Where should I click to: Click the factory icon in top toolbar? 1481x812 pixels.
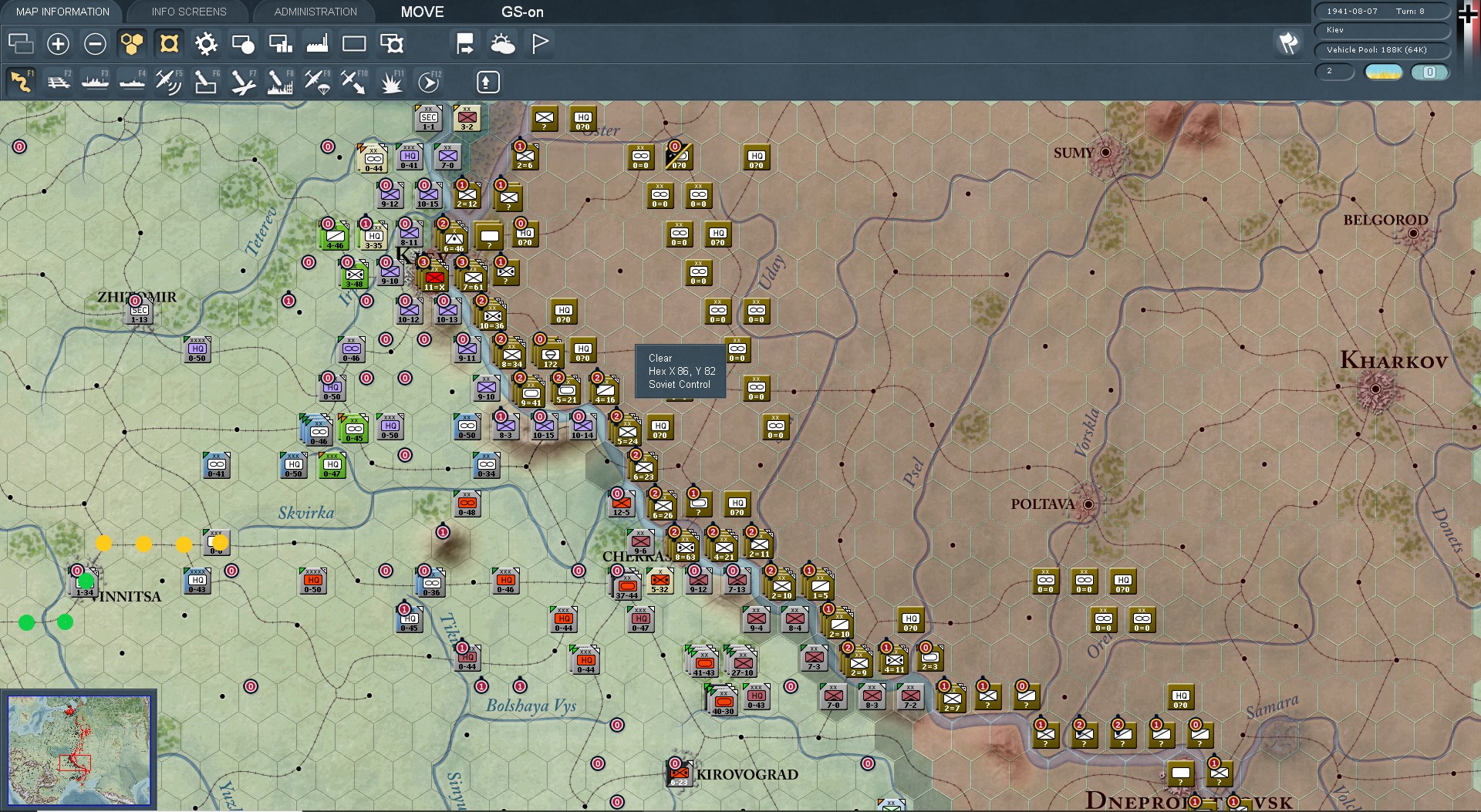[x=317, y=44]
